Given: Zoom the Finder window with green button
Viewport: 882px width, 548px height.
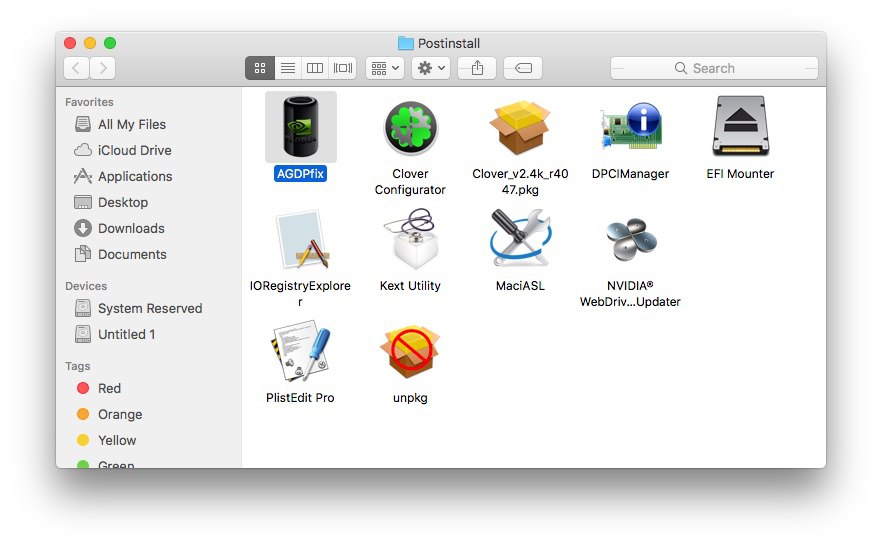Looking at the screenshot, I should coord(110,43).
